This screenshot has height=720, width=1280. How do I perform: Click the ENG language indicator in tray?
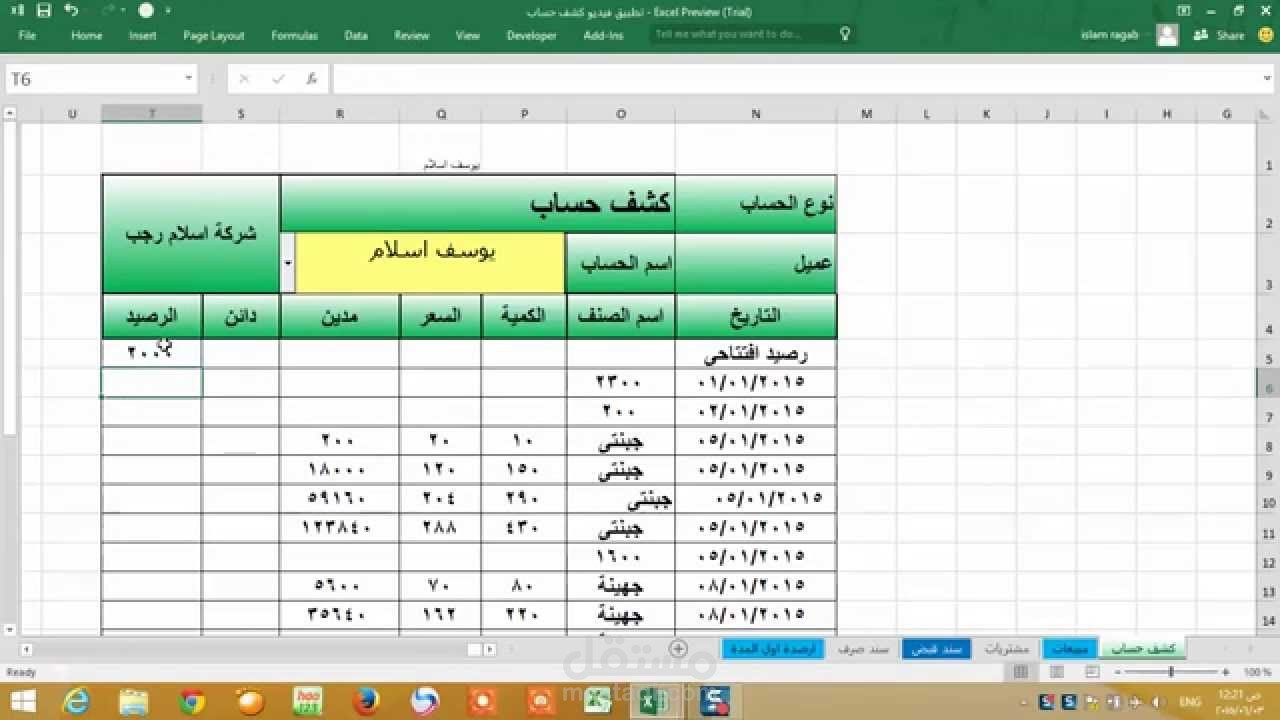[1190, 702]
